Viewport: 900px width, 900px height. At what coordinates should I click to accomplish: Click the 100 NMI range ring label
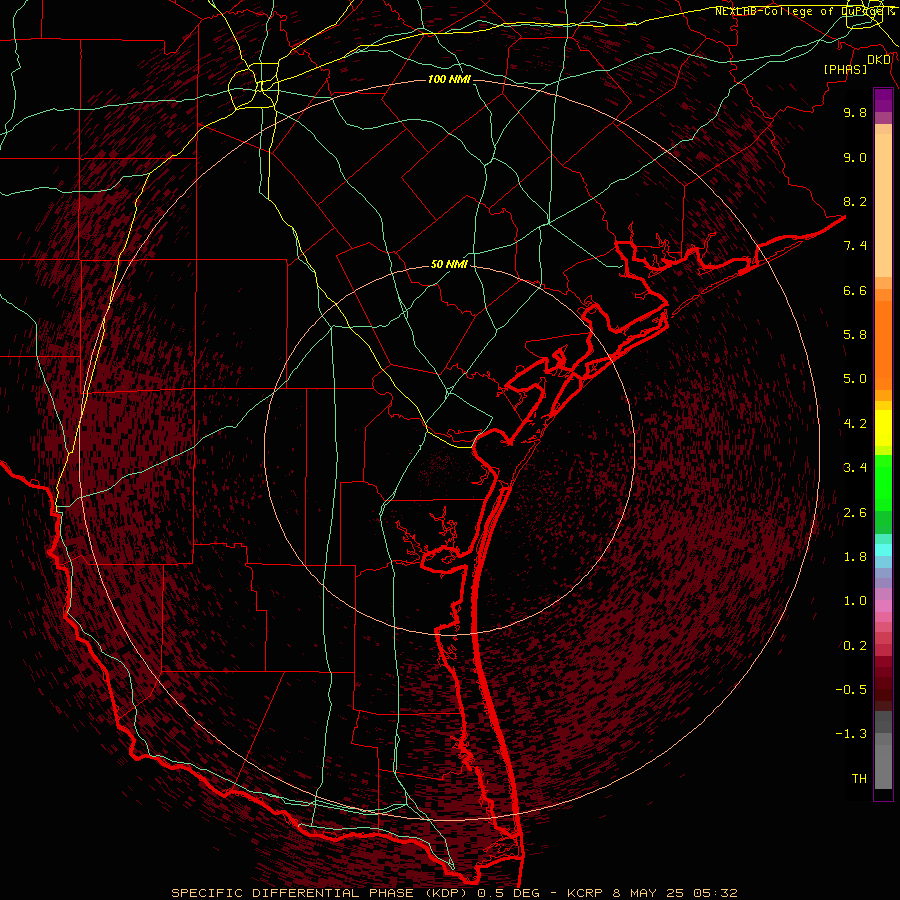coord(449,79)
